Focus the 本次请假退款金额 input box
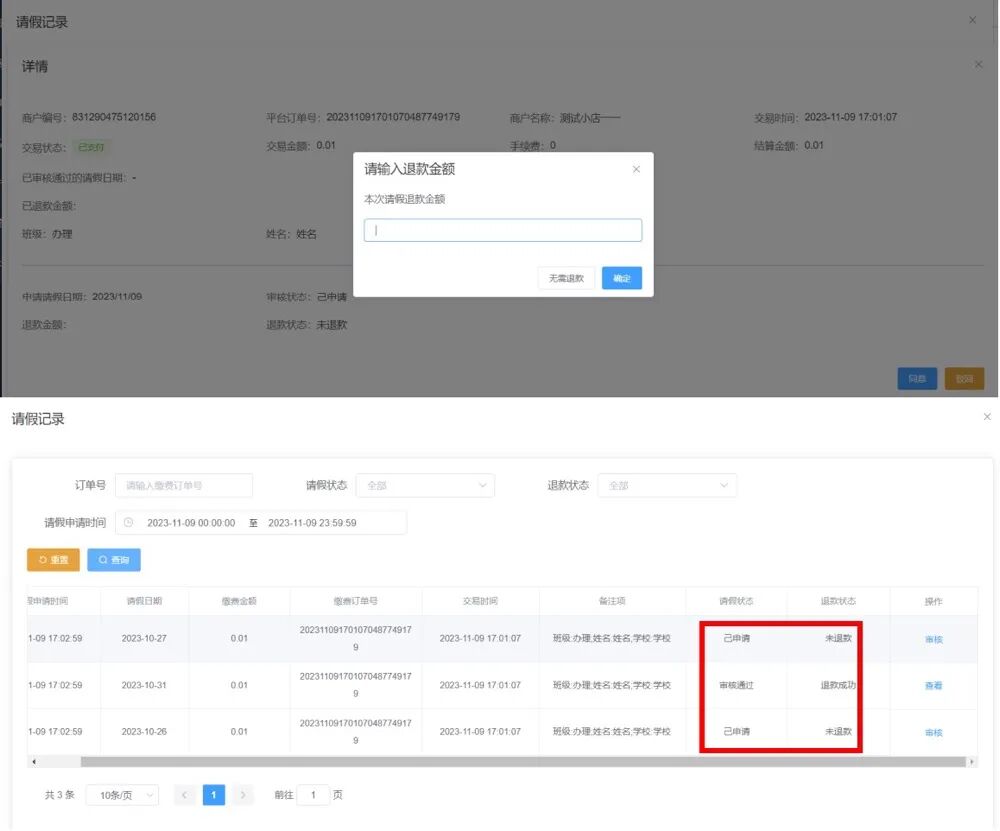Image resolution: width=1000 pixels, height=831 pixels. pyautogui.click(x=503, y=230)
